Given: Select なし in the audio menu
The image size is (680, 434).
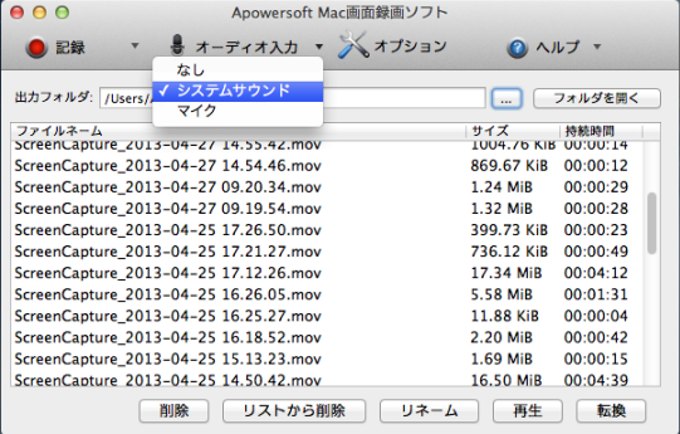Looking at the screenshot, I should tap(238, 70).
